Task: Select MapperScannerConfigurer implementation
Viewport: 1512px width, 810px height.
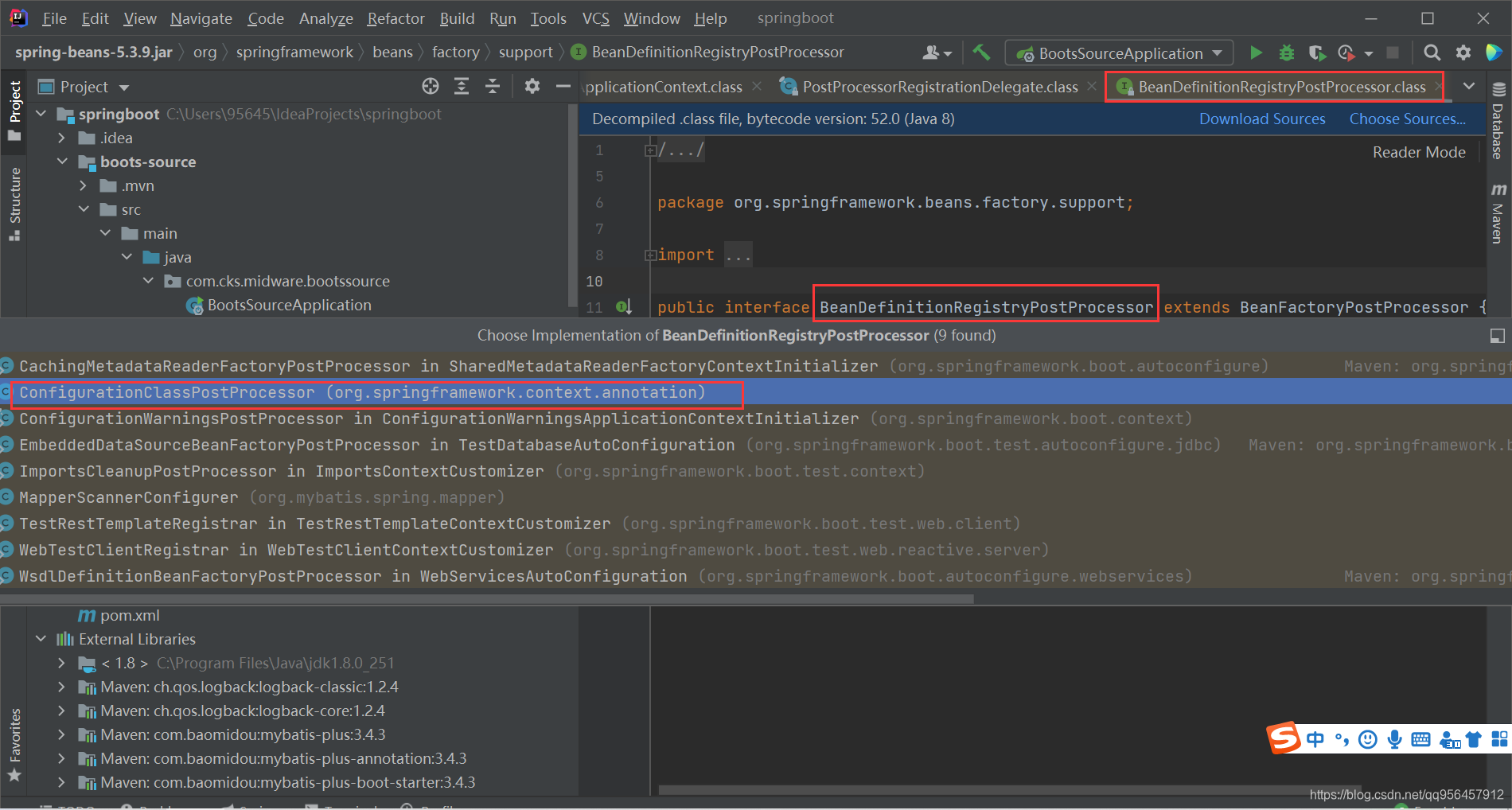Action: [x=756, y=497]
